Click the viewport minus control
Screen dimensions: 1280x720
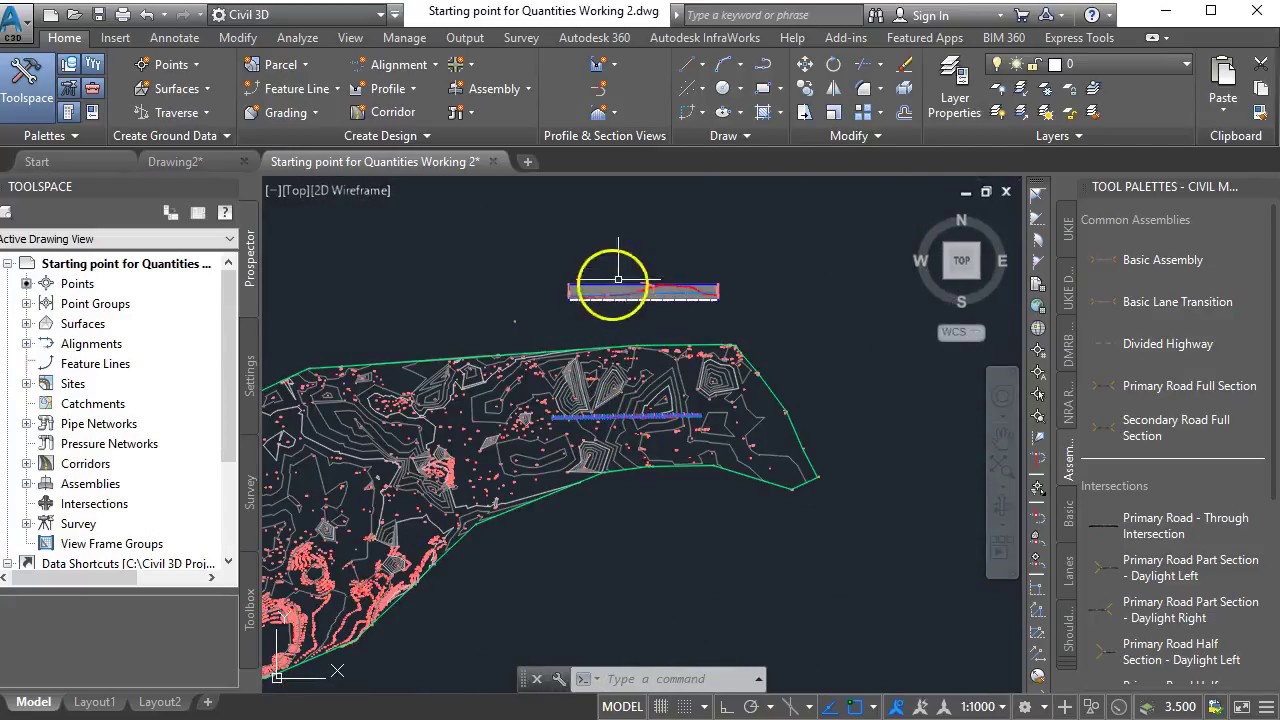click(x=273, y=190)
